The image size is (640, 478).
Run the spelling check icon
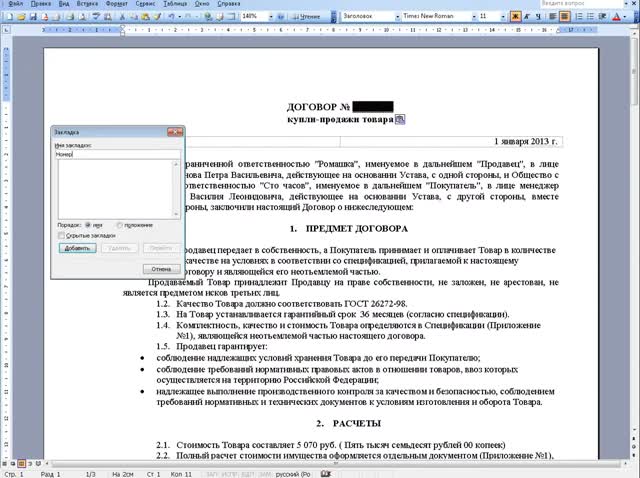(x=96, y=17)
